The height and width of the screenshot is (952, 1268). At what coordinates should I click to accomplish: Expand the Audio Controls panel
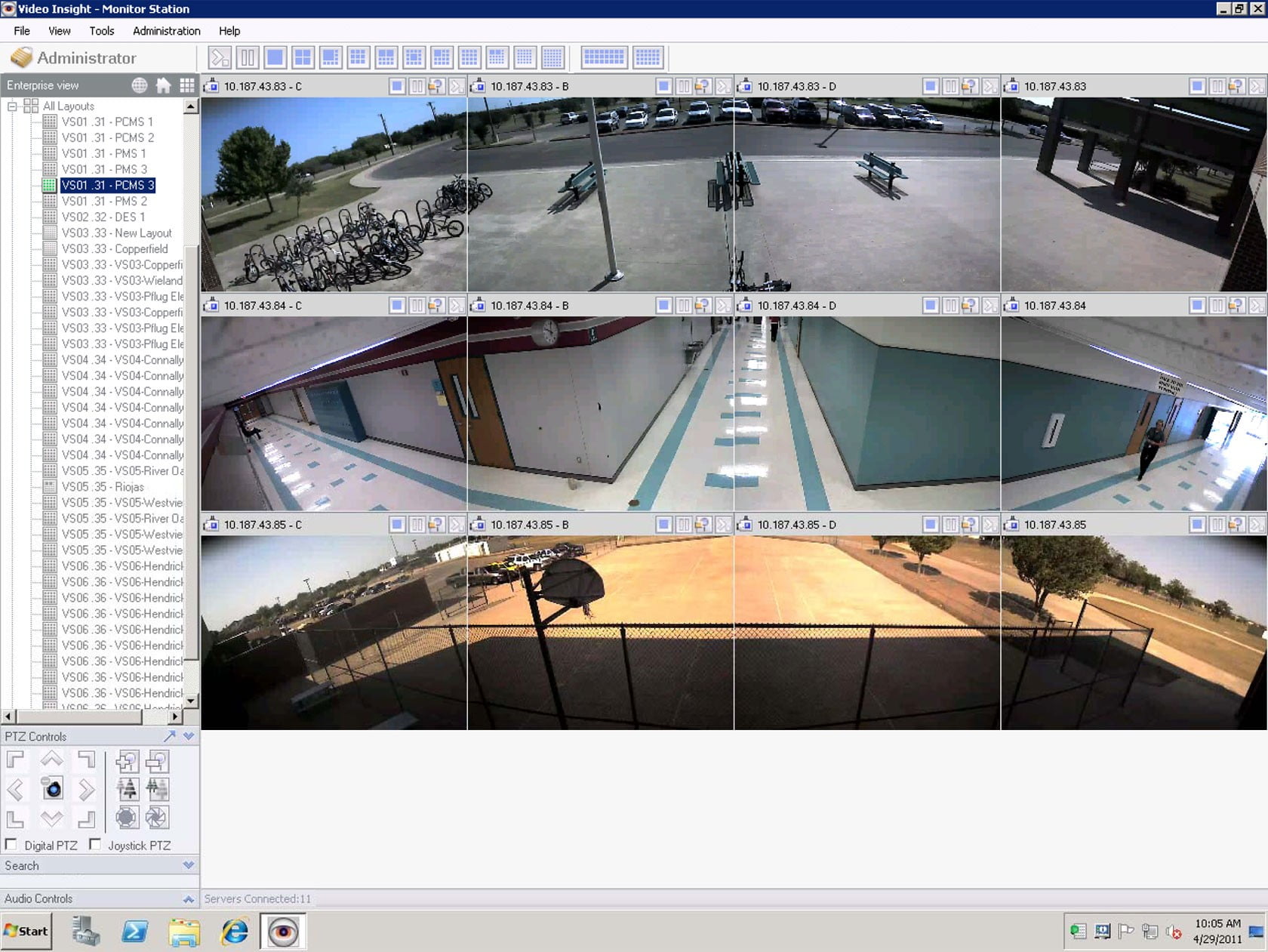pos(189,899)
